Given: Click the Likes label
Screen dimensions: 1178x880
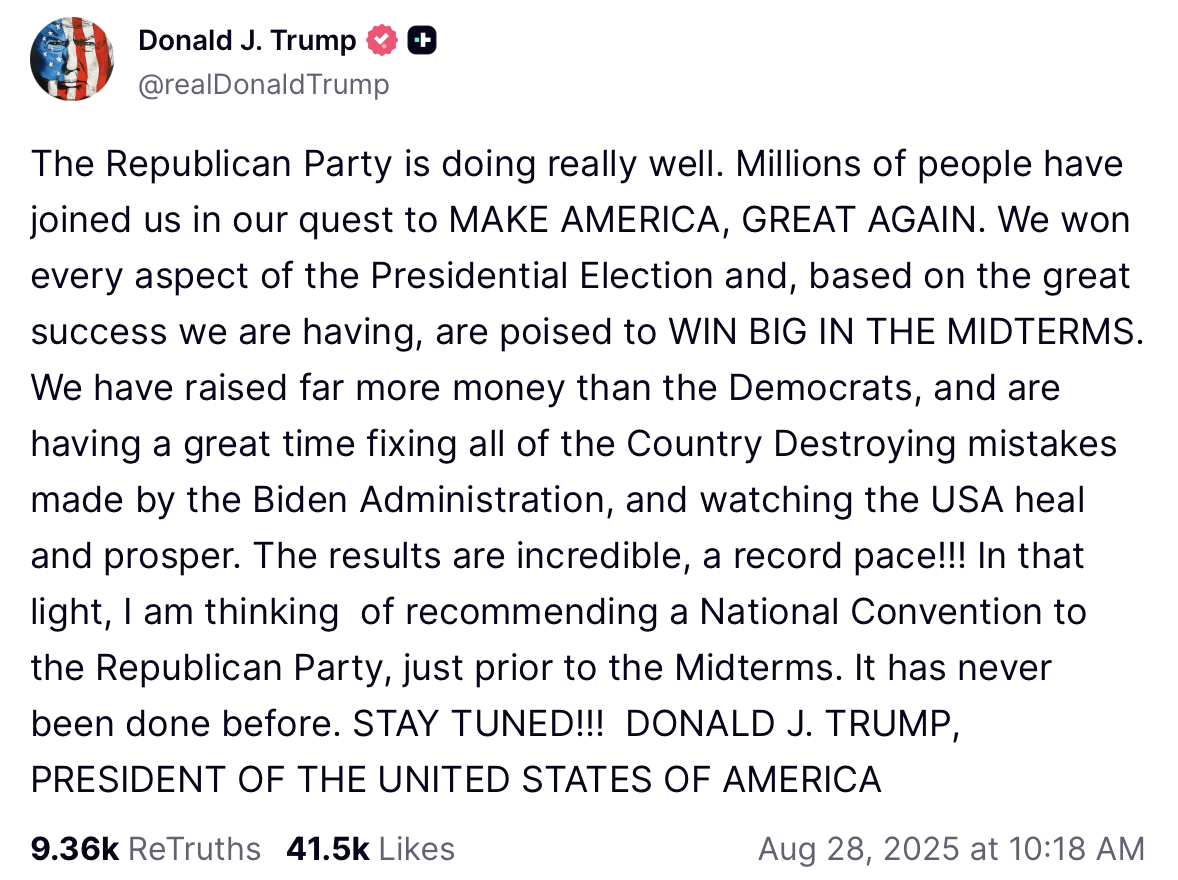Looking at the screenshot, I should 417,849.
